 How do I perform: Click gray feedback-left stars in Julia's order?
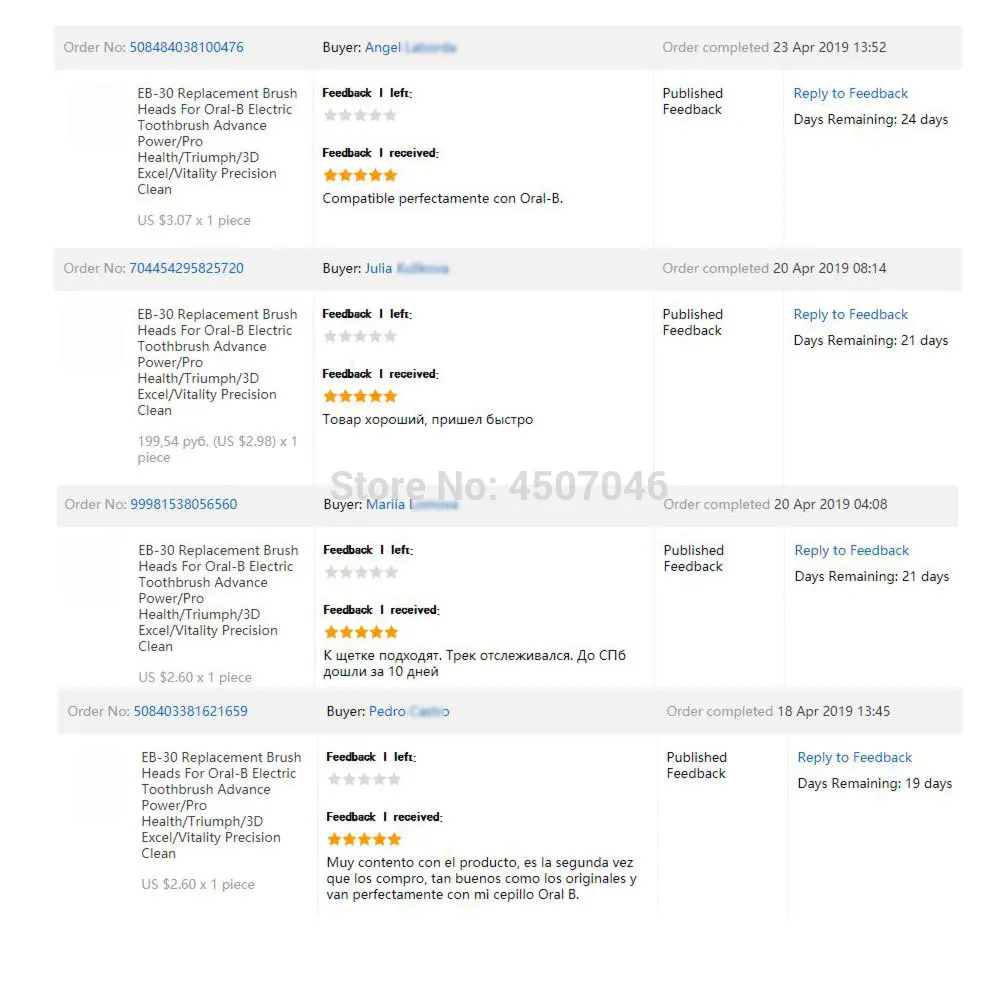click(360, 336)
